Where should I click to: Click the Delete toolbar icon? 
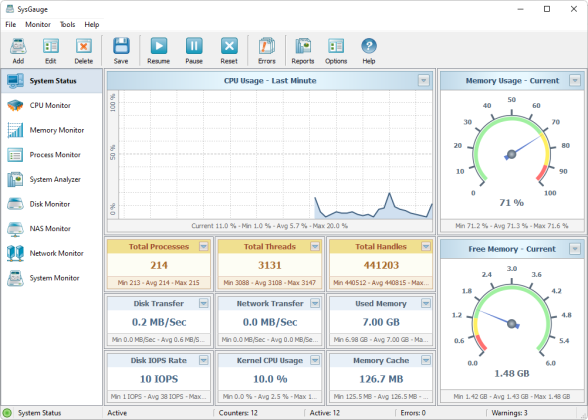coord(84,46)
